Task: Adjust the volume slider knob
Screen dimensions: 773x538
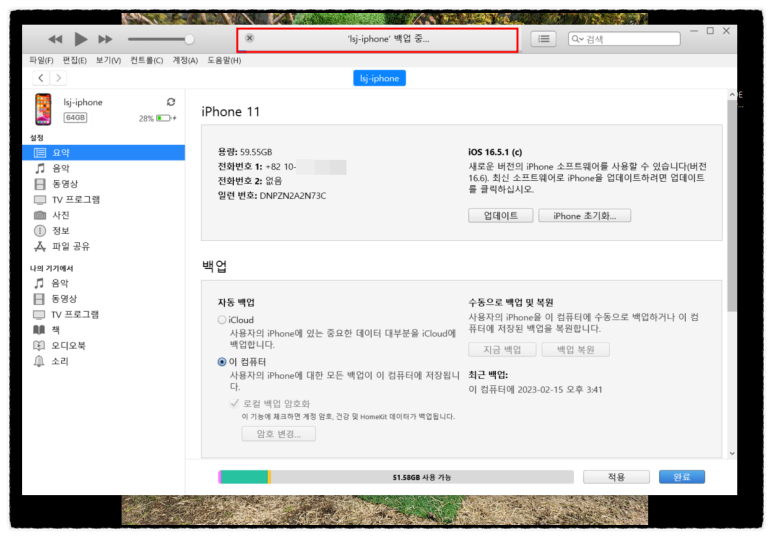Action: pyautogui.click(x=189, y=39)
